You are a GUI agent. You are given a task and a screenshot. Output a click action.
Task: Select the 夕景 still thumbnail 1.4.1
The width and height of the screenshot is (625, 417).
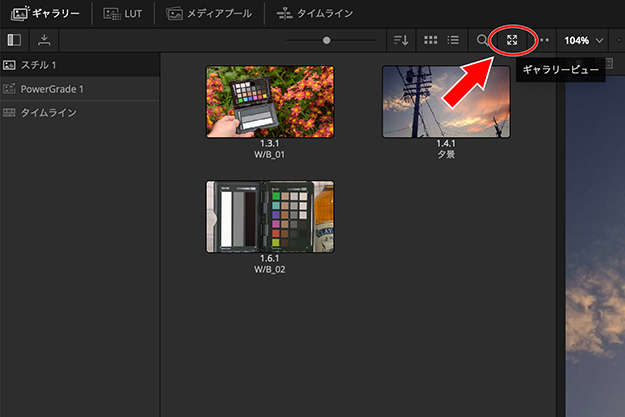pyautogui.click(x=446, y=102)
